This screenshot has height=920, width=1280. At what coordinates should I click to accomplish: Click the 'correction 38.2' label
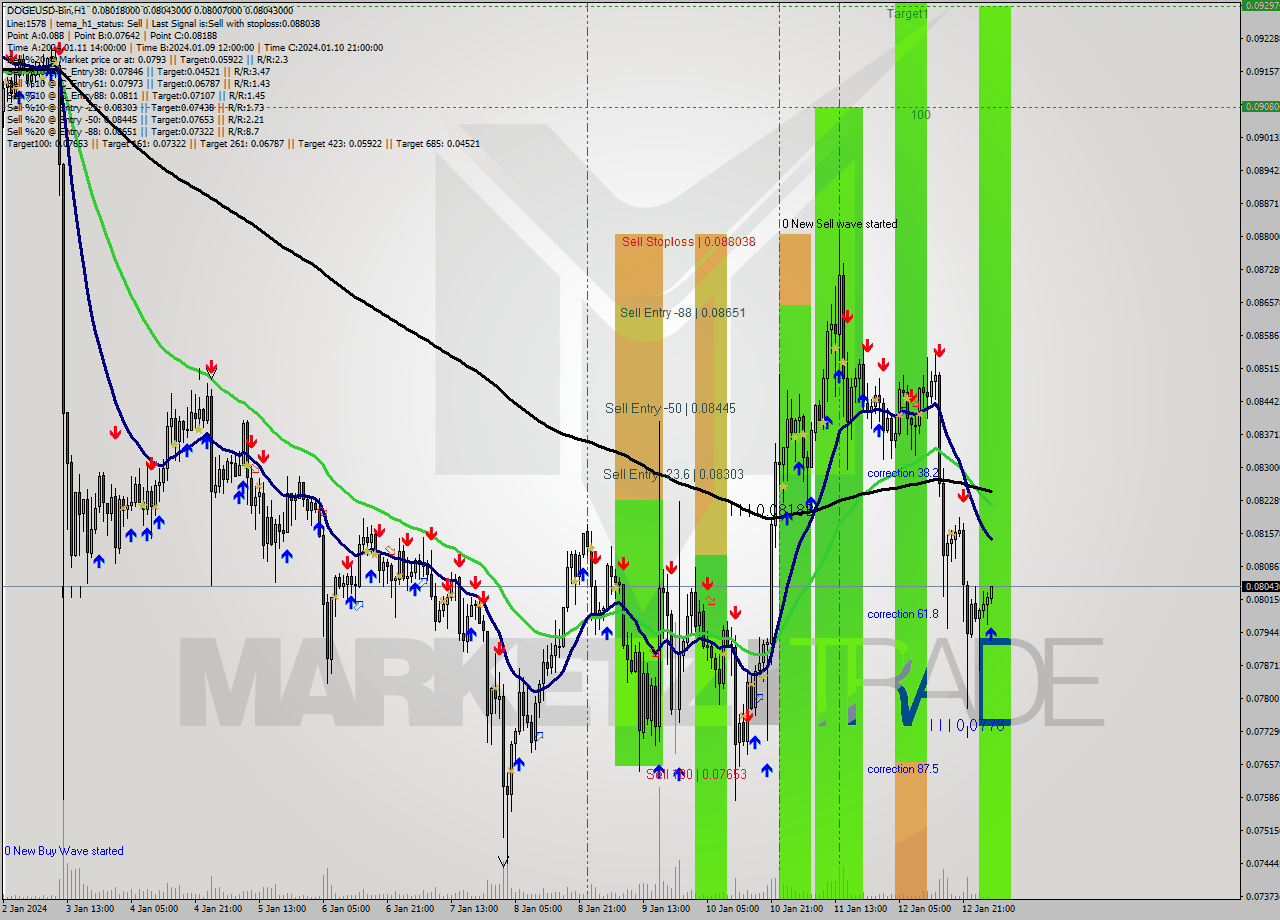click(x=902, y=473)
